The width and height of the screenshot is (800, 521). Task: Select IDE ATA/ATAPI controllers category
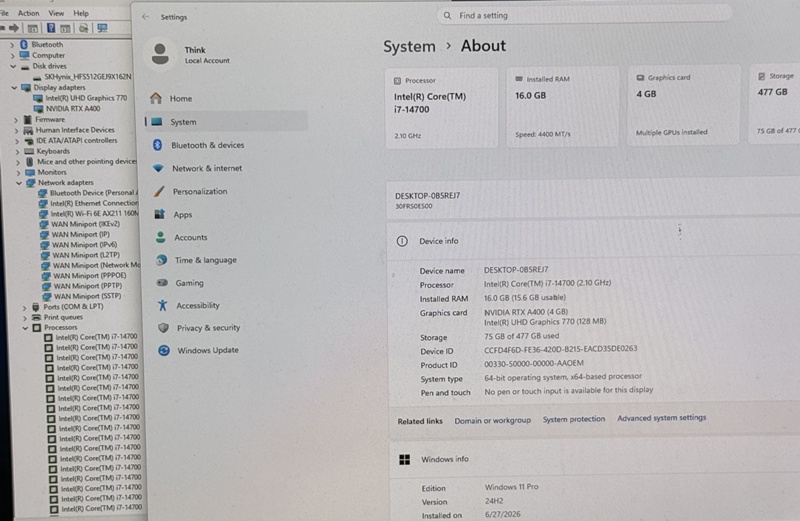77,140
